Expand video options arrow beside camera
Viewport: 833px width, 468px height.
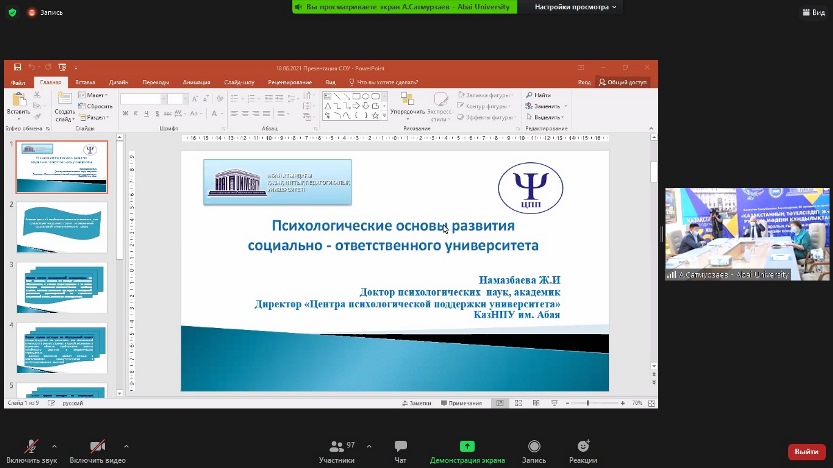[x=126, y=446]
